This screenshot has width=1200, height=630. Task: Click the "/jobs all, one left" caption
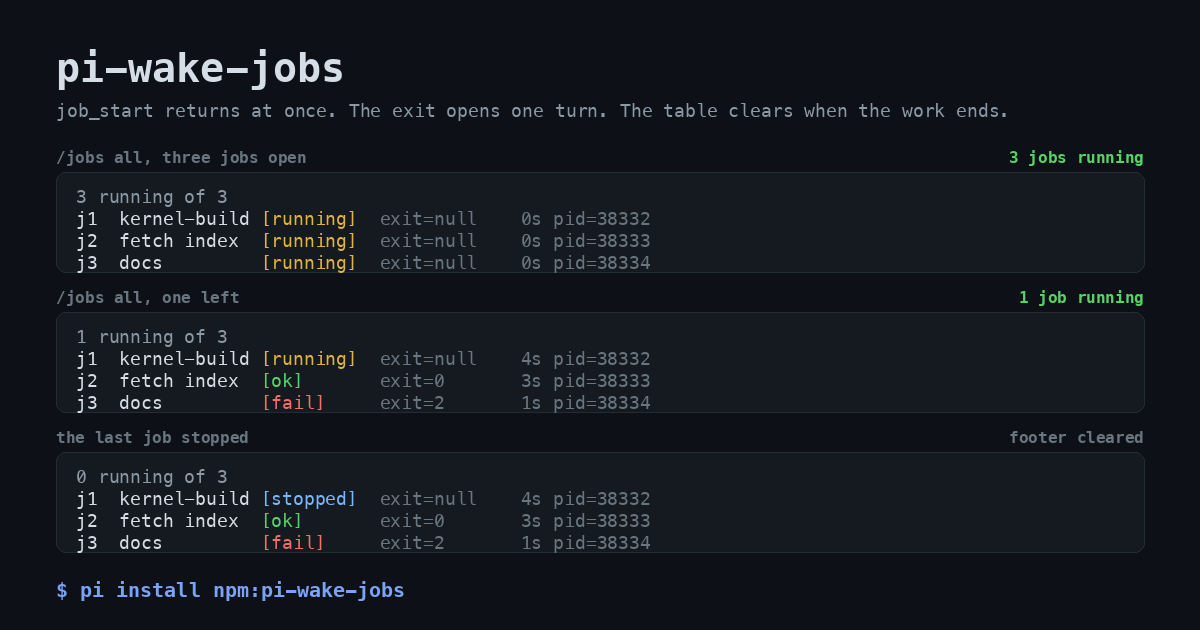coord(148,298)
